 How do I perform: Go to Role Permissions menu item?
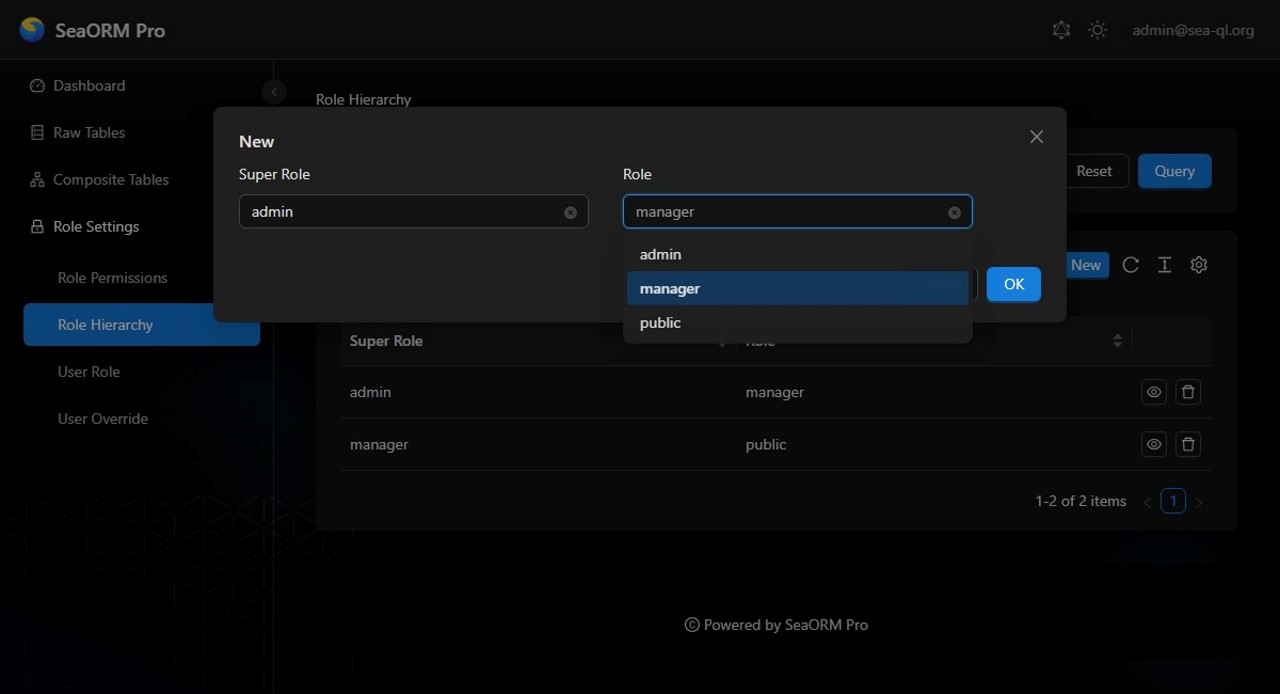112,278
